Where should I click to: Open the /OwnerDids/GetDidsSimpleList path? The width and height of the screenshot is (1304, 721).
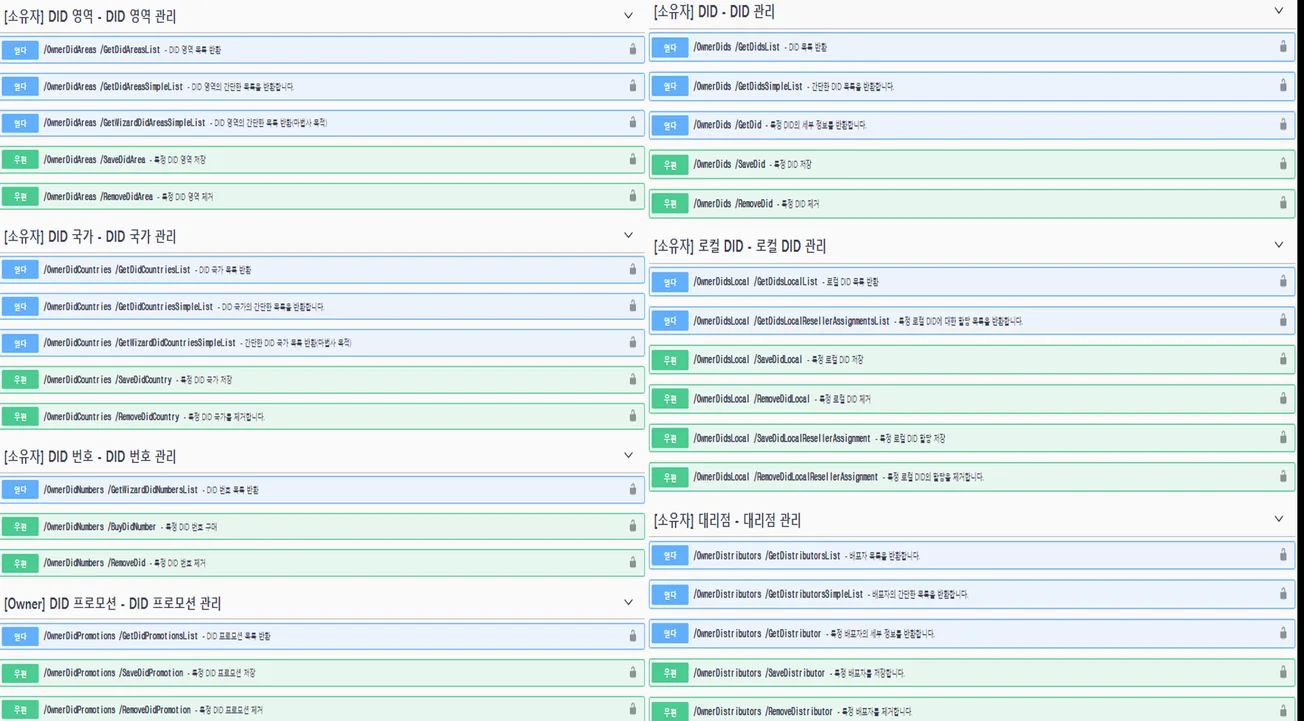[x=748, y=87]
